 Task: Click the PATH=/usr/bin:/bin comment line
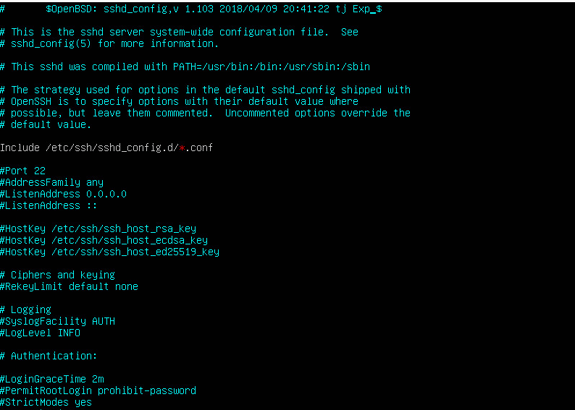click(x=185, y=67)
